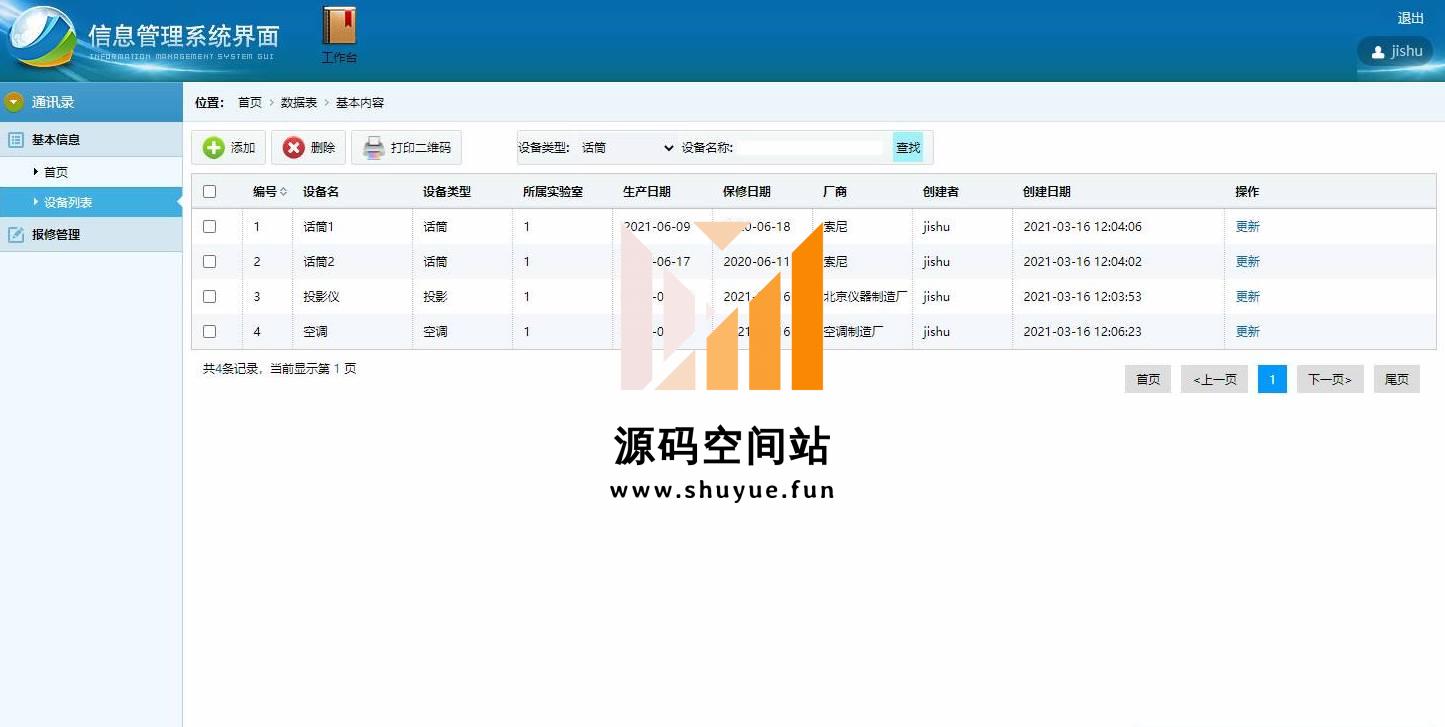
Task: Click 首页 in the breadcrumb
Action: coord(250,103)
